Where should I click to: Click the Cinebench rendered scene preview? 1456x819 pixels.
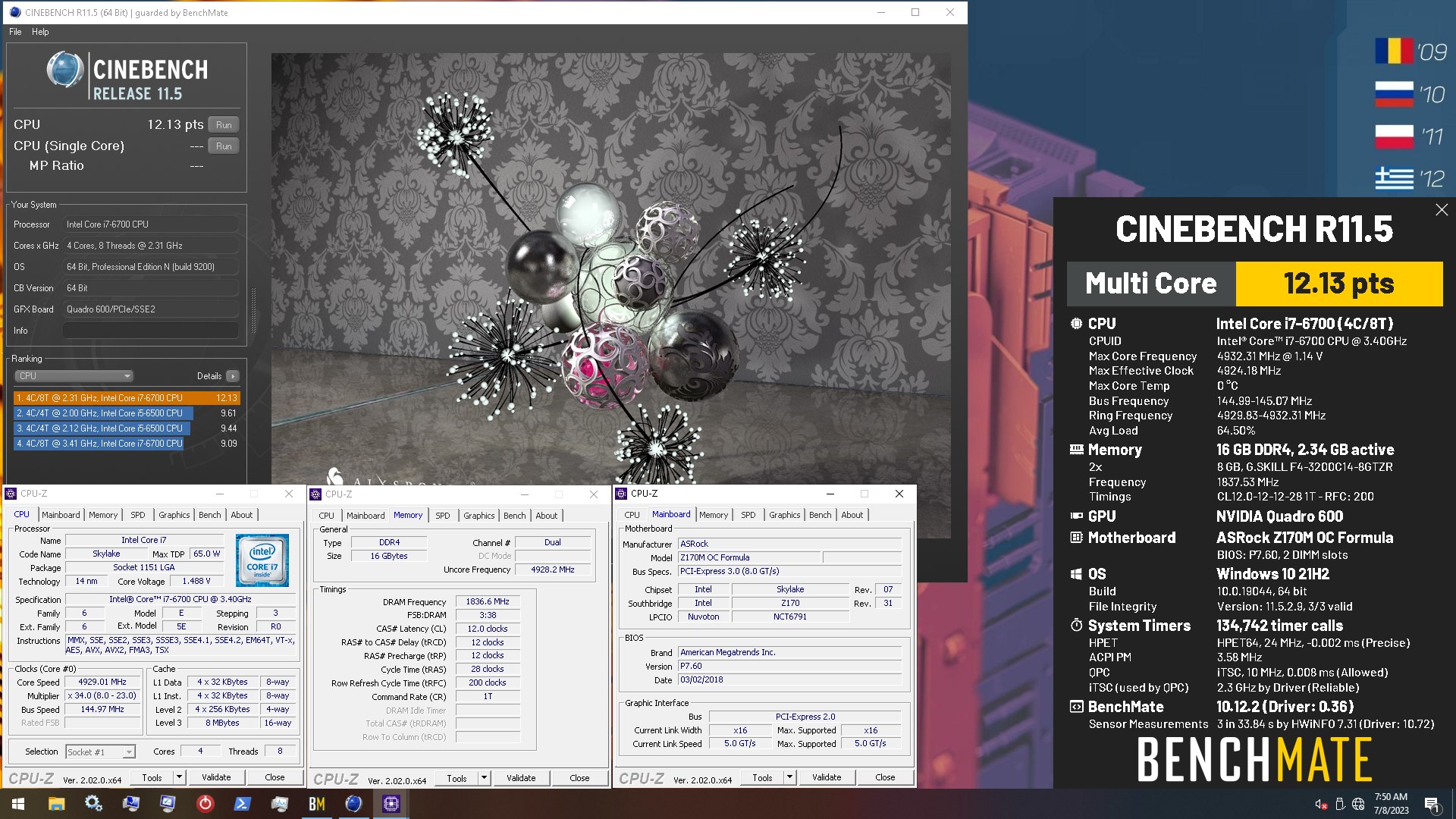coord(611,269)
